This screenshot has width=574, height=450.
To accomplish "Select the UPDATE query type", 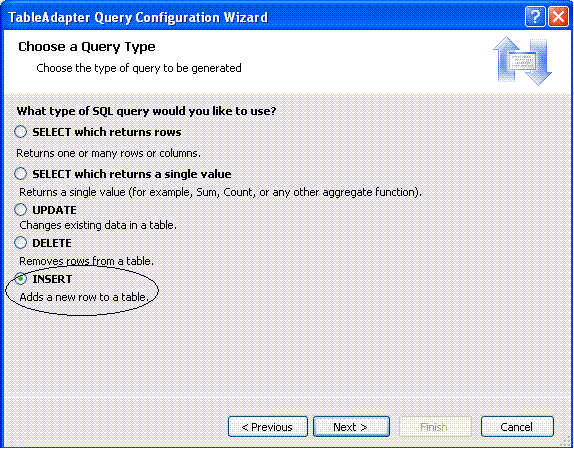I will point(20,210).
